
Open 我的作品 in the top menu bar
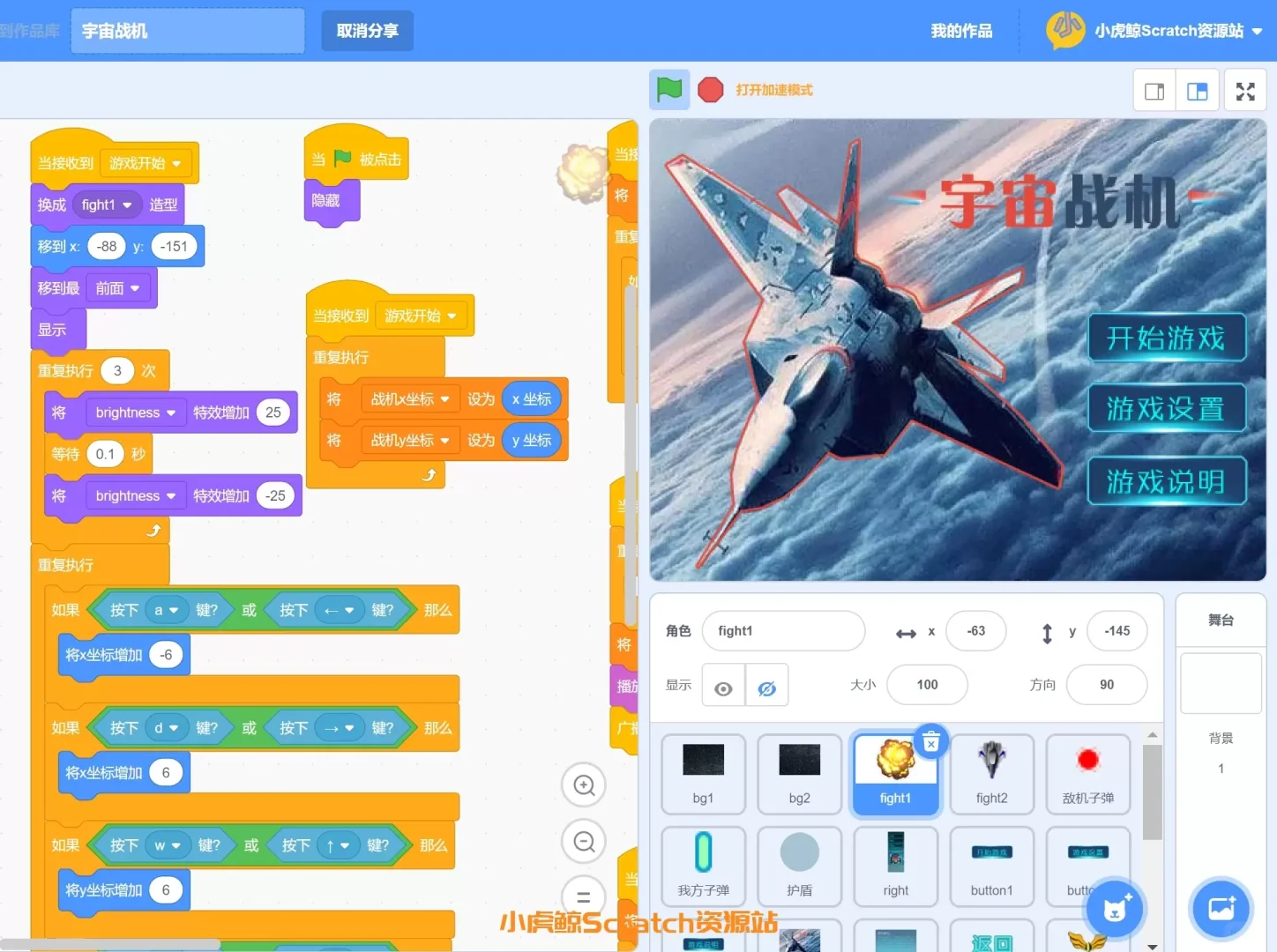960,30
